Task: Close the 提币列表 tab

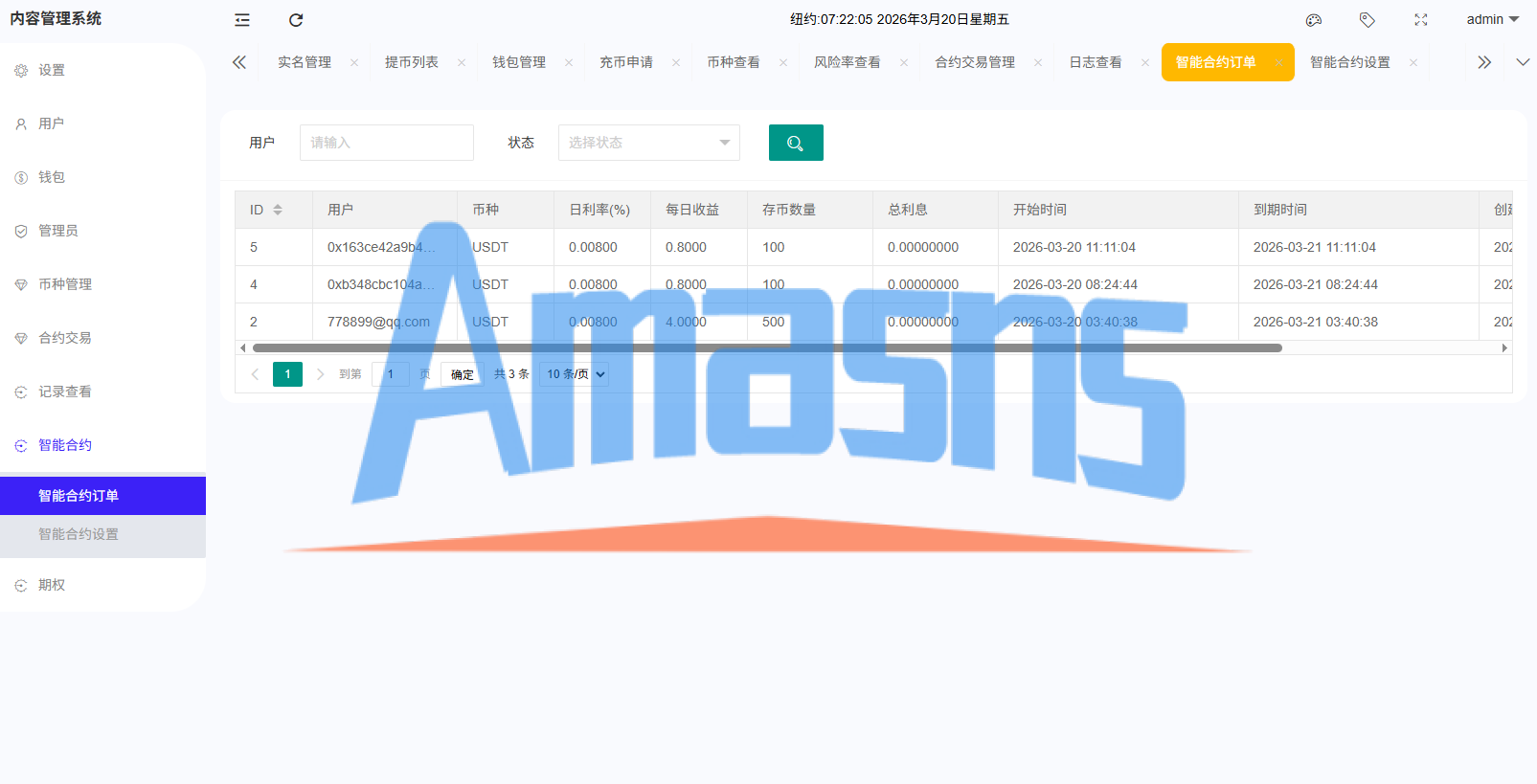Action: pos(462,62)
